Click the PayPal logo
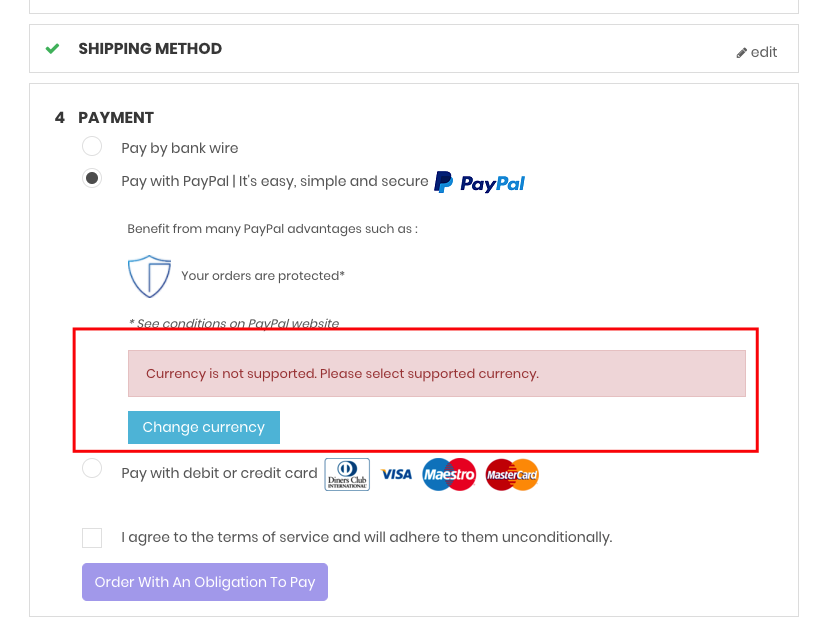Viewport: 824px width, 624px height. coord(480,182)
